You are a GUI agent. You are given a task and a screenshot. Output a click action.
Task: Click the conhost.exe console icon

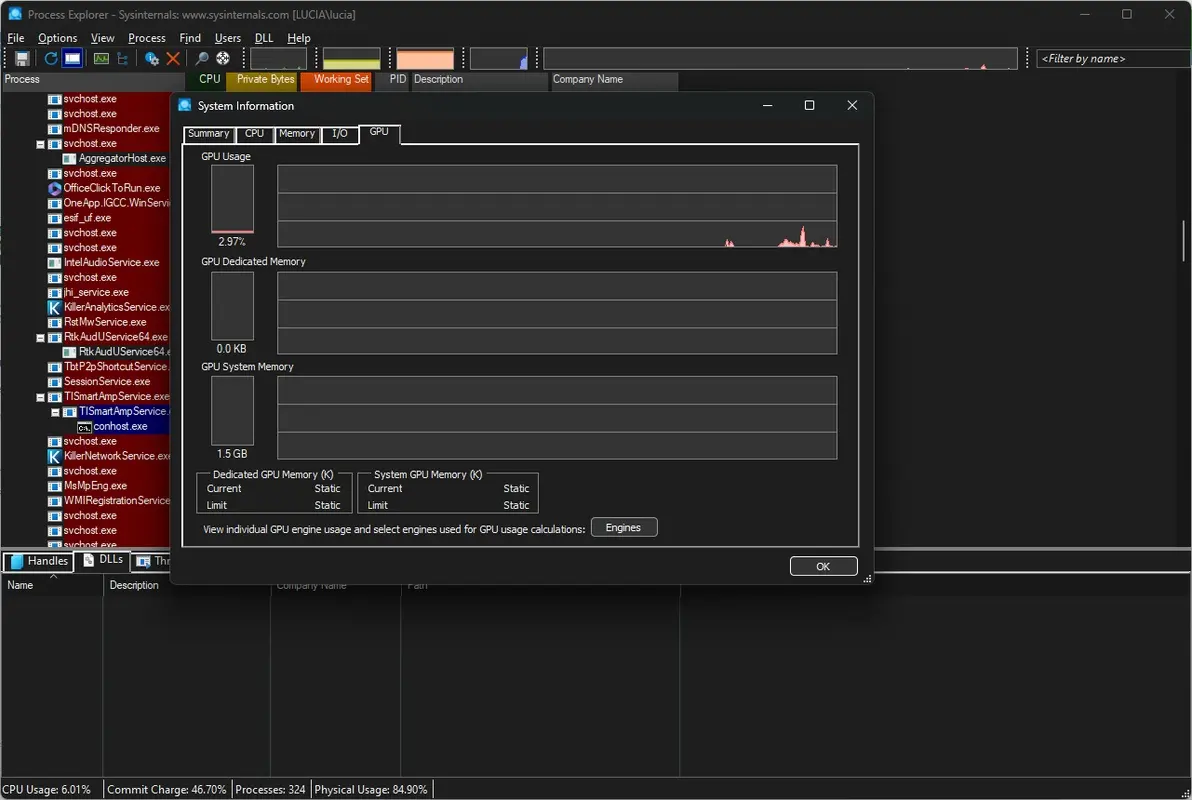[84, 427]
